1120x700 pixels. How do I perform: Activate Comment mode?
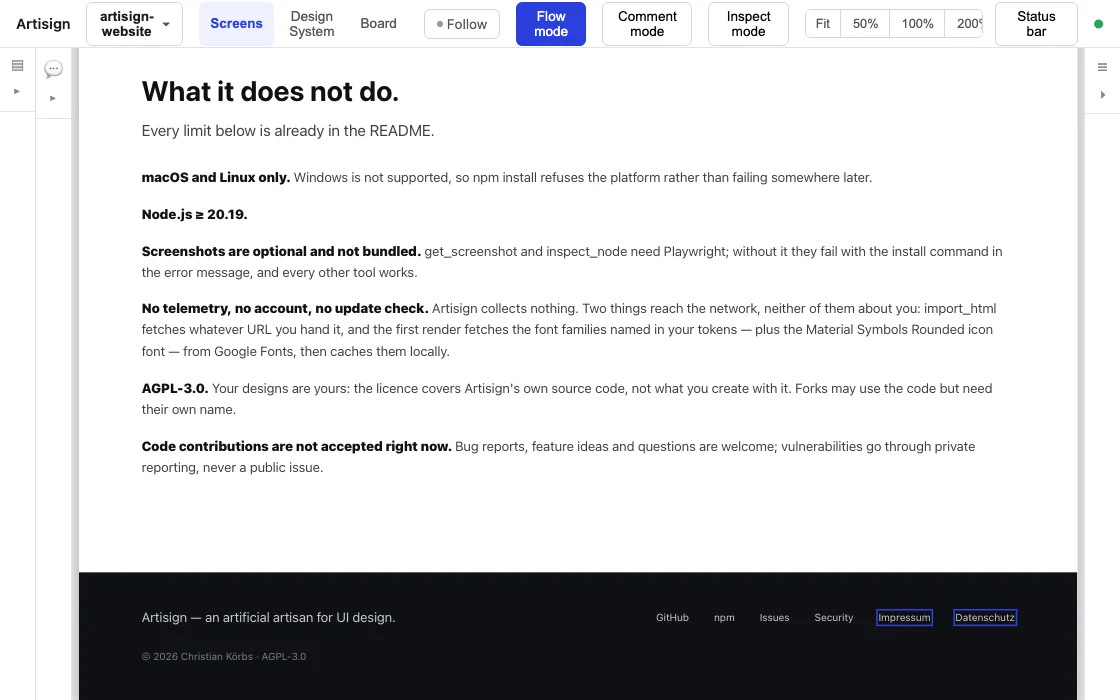(647, 24)
